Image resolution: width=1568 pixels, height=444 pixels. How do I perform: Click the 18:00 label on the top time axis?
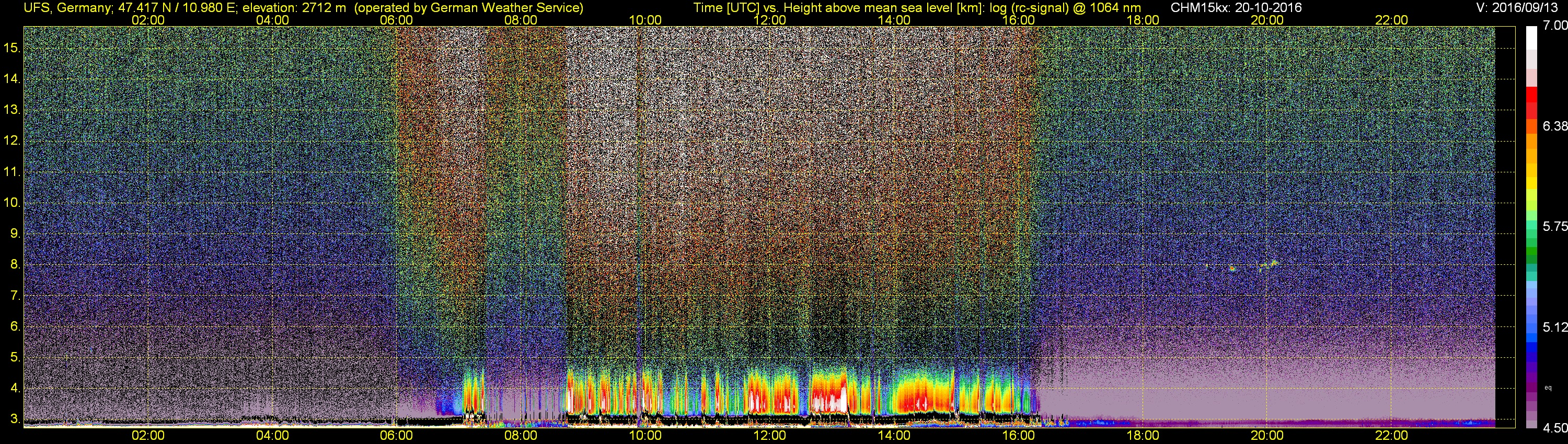coord(1143,20)
